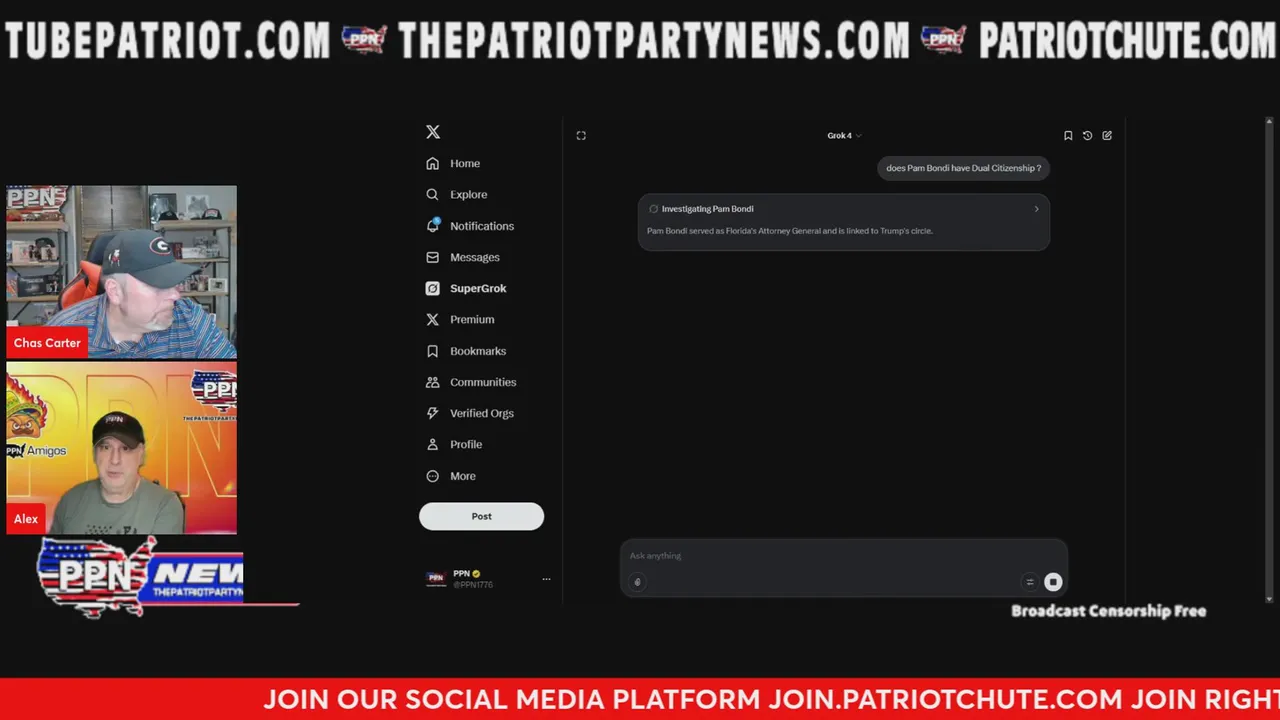This screenshot has width=1280, height=720.
Task: Click the Chas Carter webcam thumbnail
Action: (x=122, y=272)
